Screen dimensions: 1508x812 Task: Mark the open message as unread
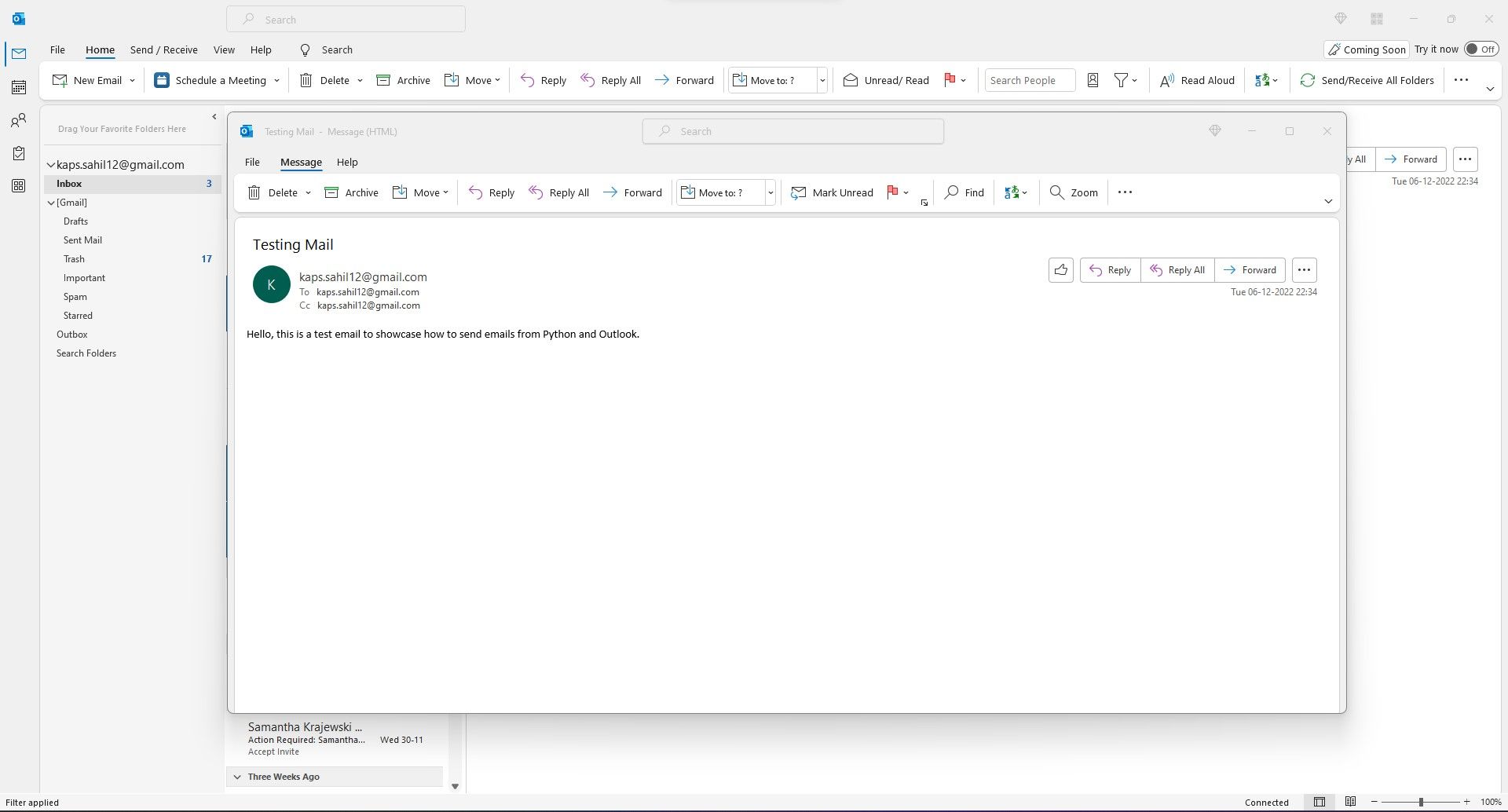[x=832, y=192]
